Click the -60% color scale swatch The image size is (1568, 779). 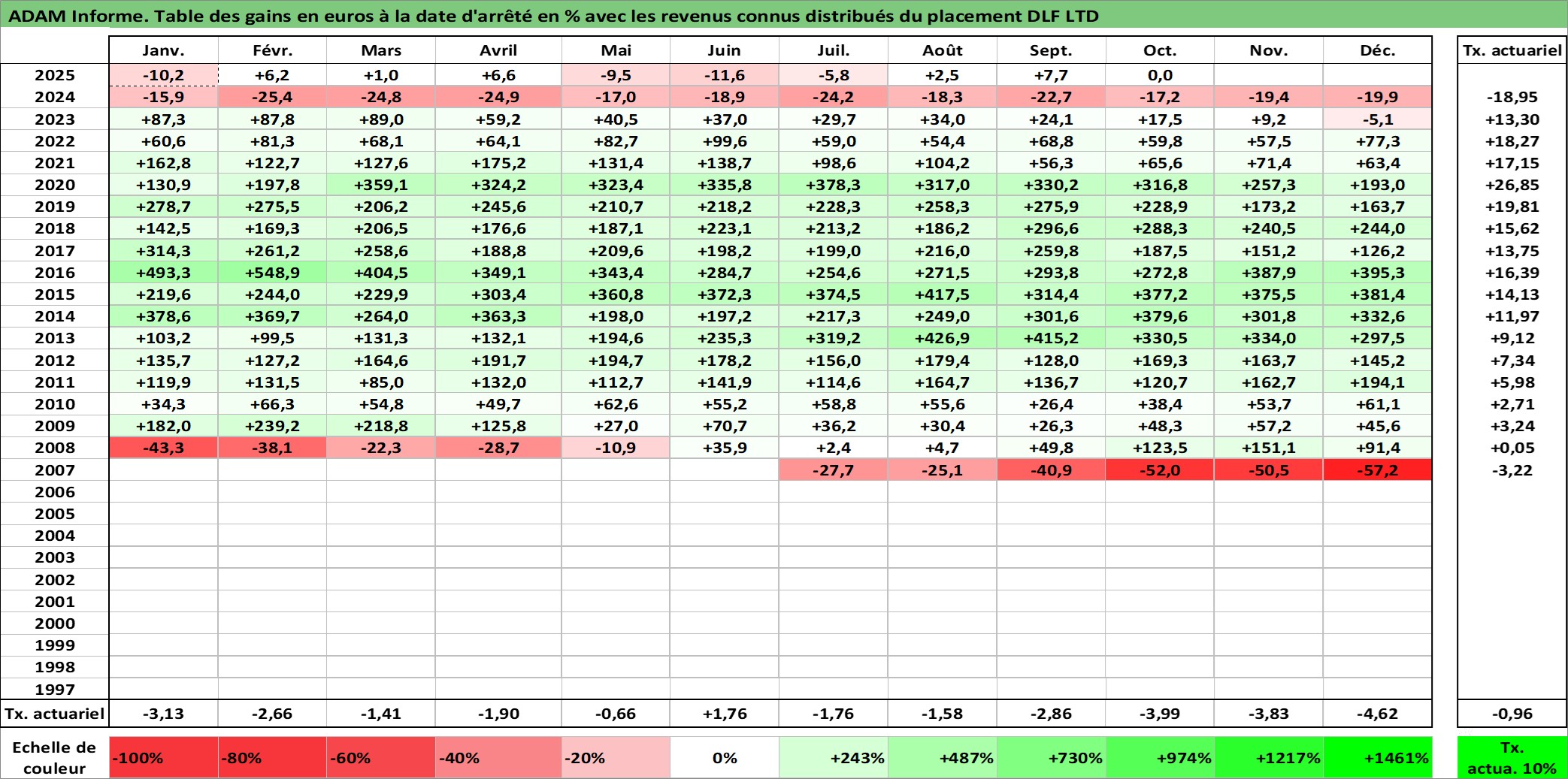(x=381, y=757)
